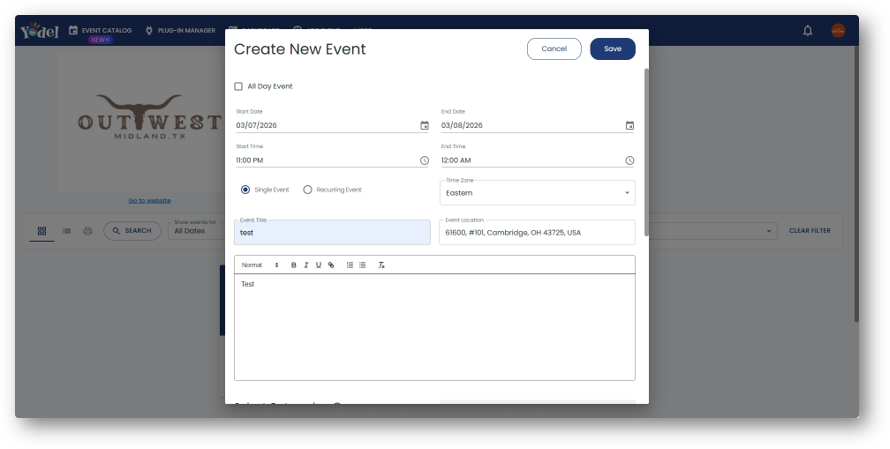This screenshot has height=449, width=890.
Task: Save the new event
Action: click(612, 49)
